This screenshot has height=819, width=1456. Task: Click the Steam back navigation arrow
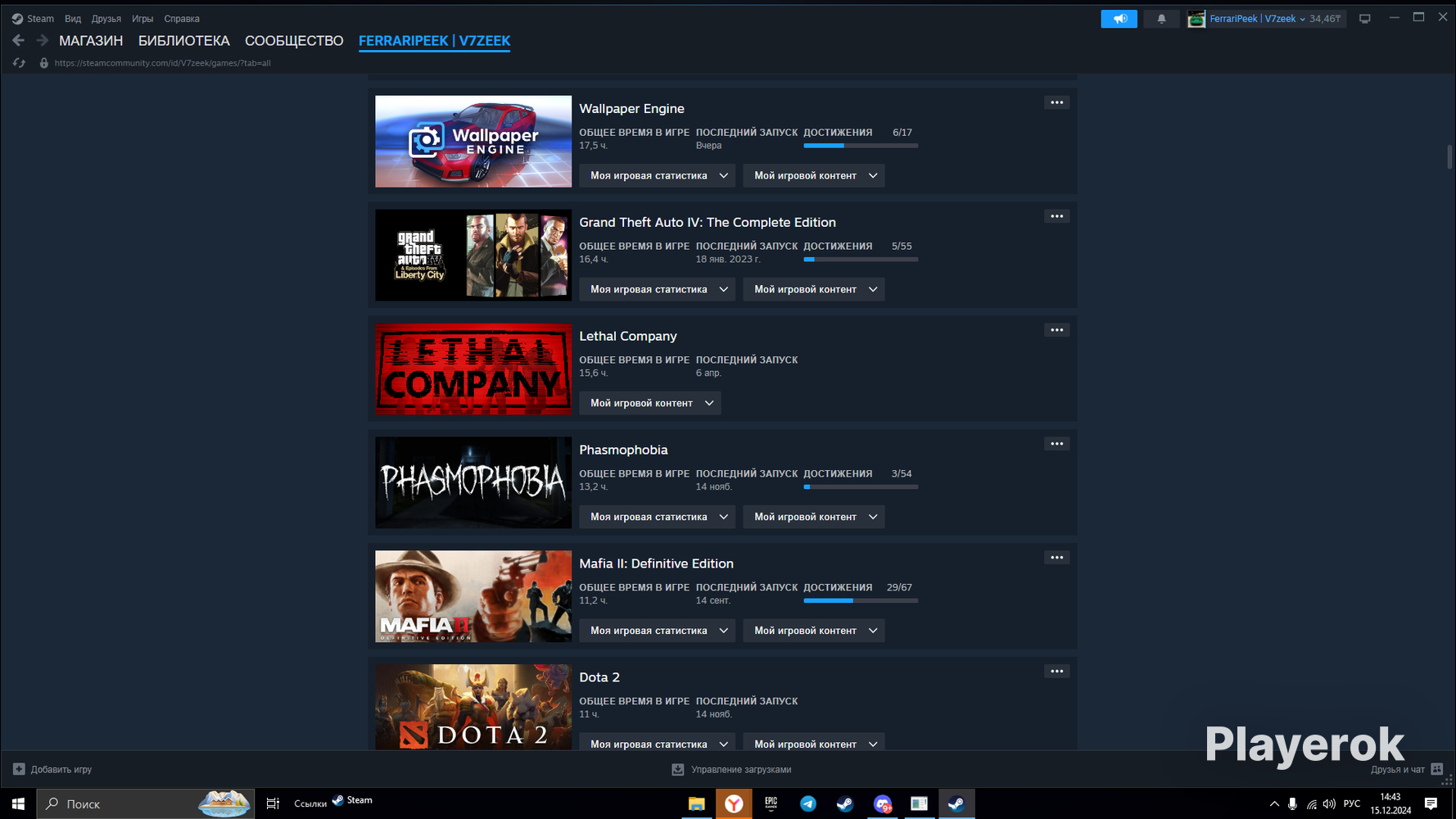click(x=18, y=40)
